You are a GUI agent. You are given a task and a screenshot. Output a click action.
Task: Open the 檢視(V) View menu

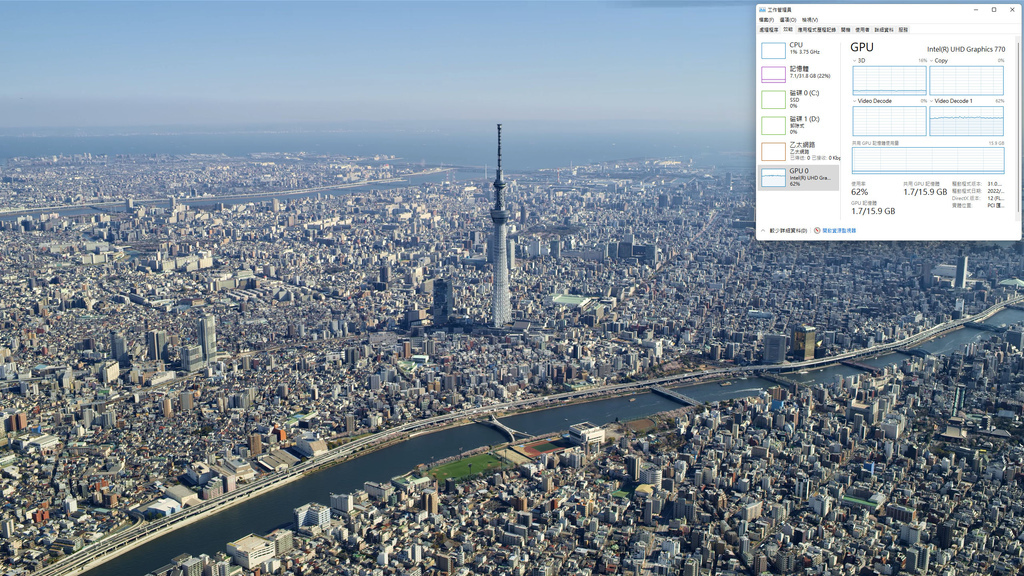pos(810,20)
